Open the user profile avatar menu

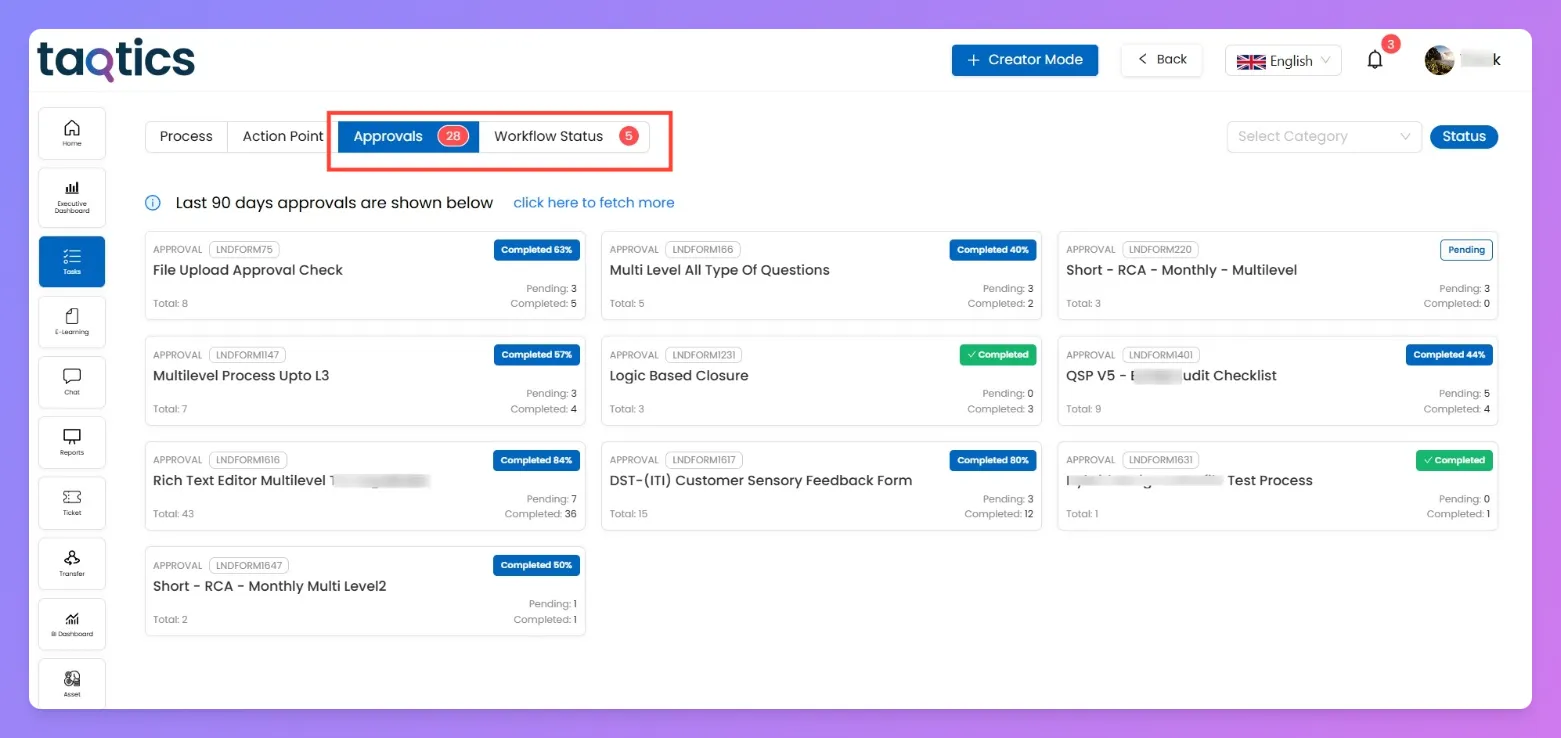point(1439,60)
